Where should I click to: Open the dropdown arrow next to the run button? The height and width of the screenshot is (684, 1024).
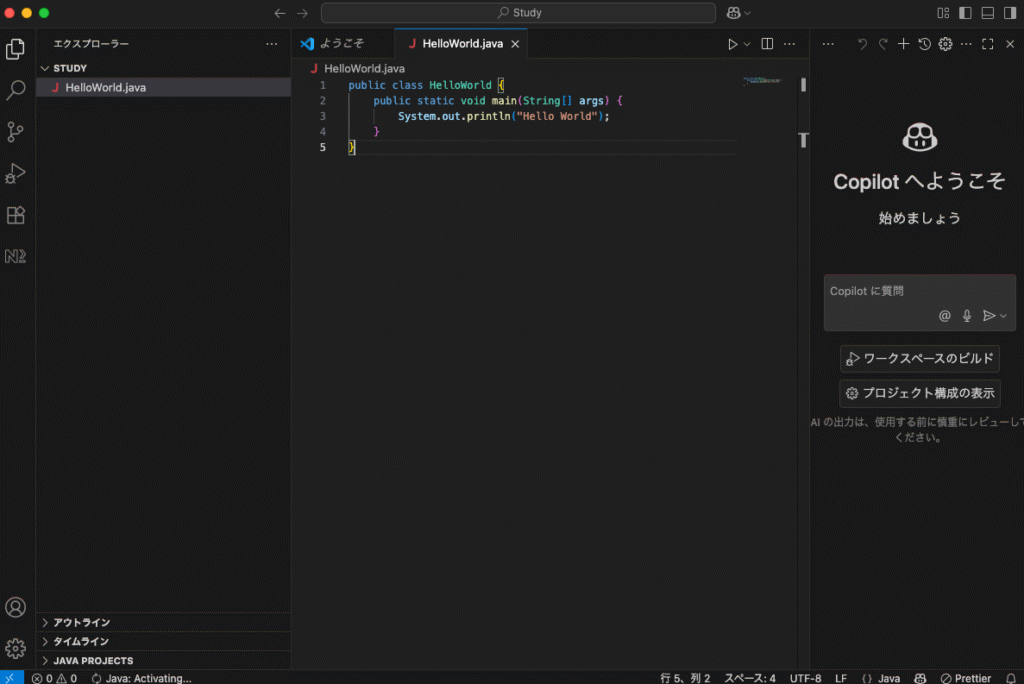click(747, 44)
